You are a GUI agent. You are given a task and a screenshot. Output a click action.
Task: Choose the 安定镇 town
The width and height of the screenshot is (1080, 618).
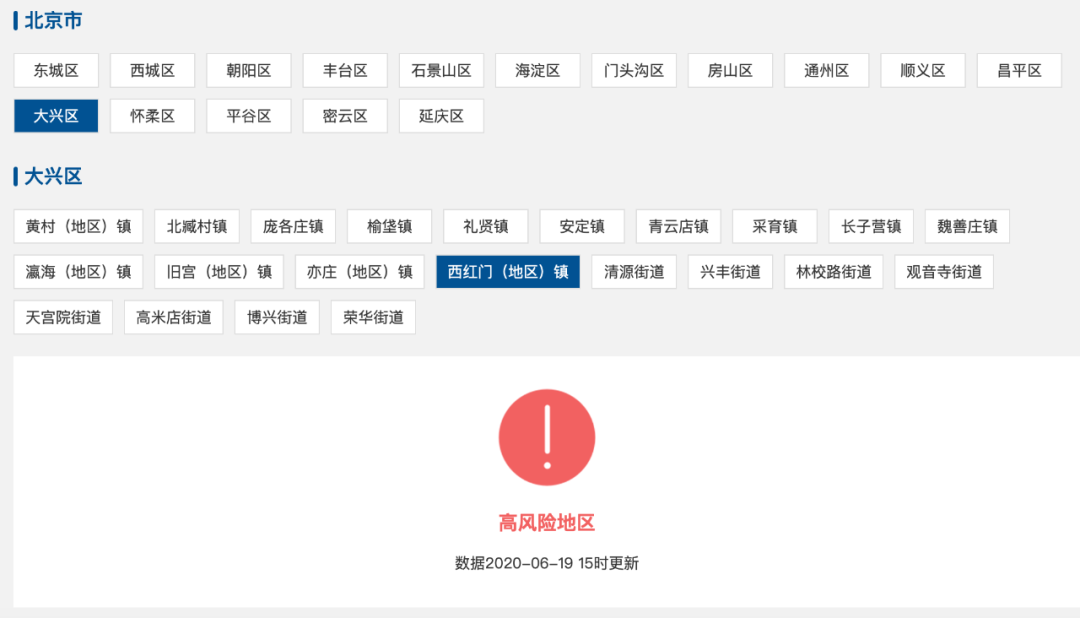coord(582,227)
